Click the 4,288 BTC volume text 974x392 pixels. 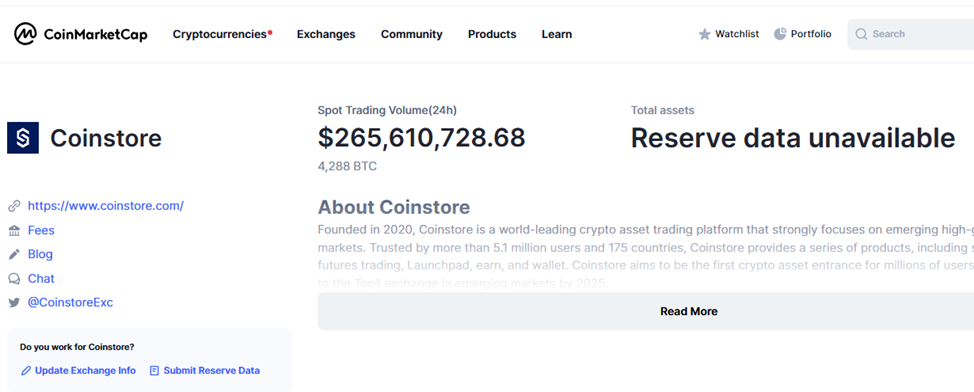pyautogui.click(x=347, y=166)
